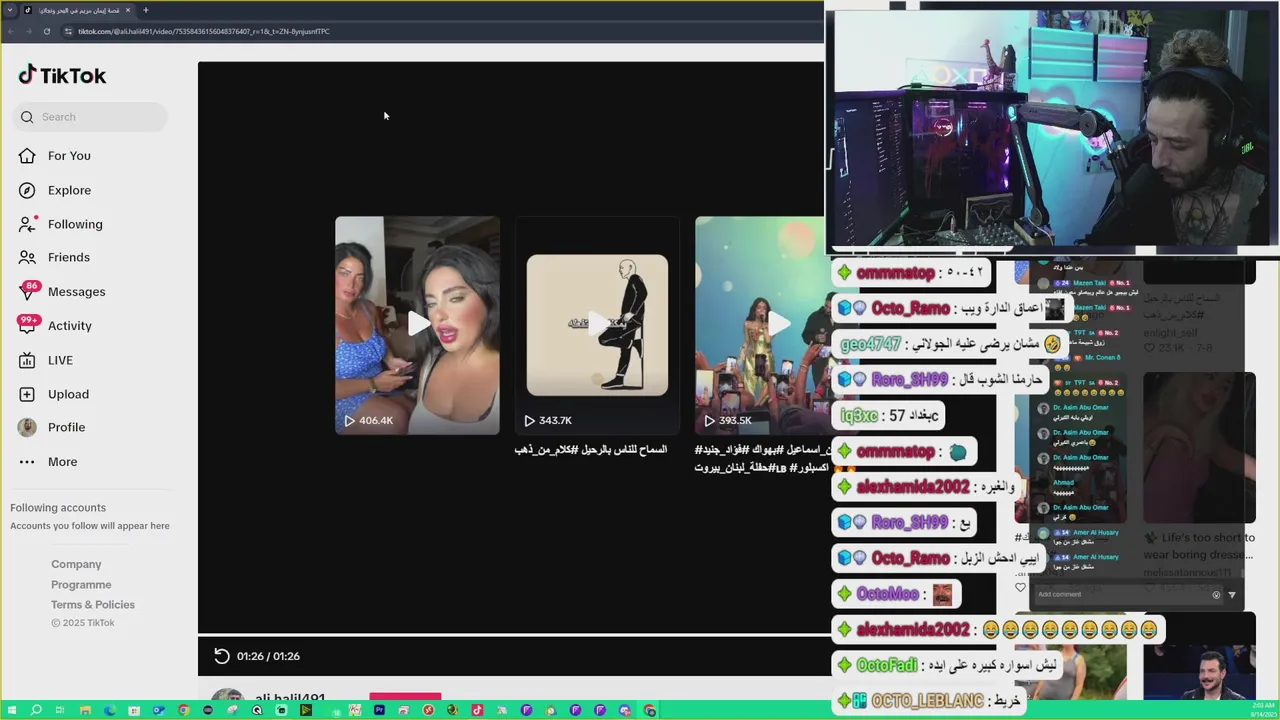1280x720 pixels.
Task: Open Windows taskbar search
Action: [36, 710]
